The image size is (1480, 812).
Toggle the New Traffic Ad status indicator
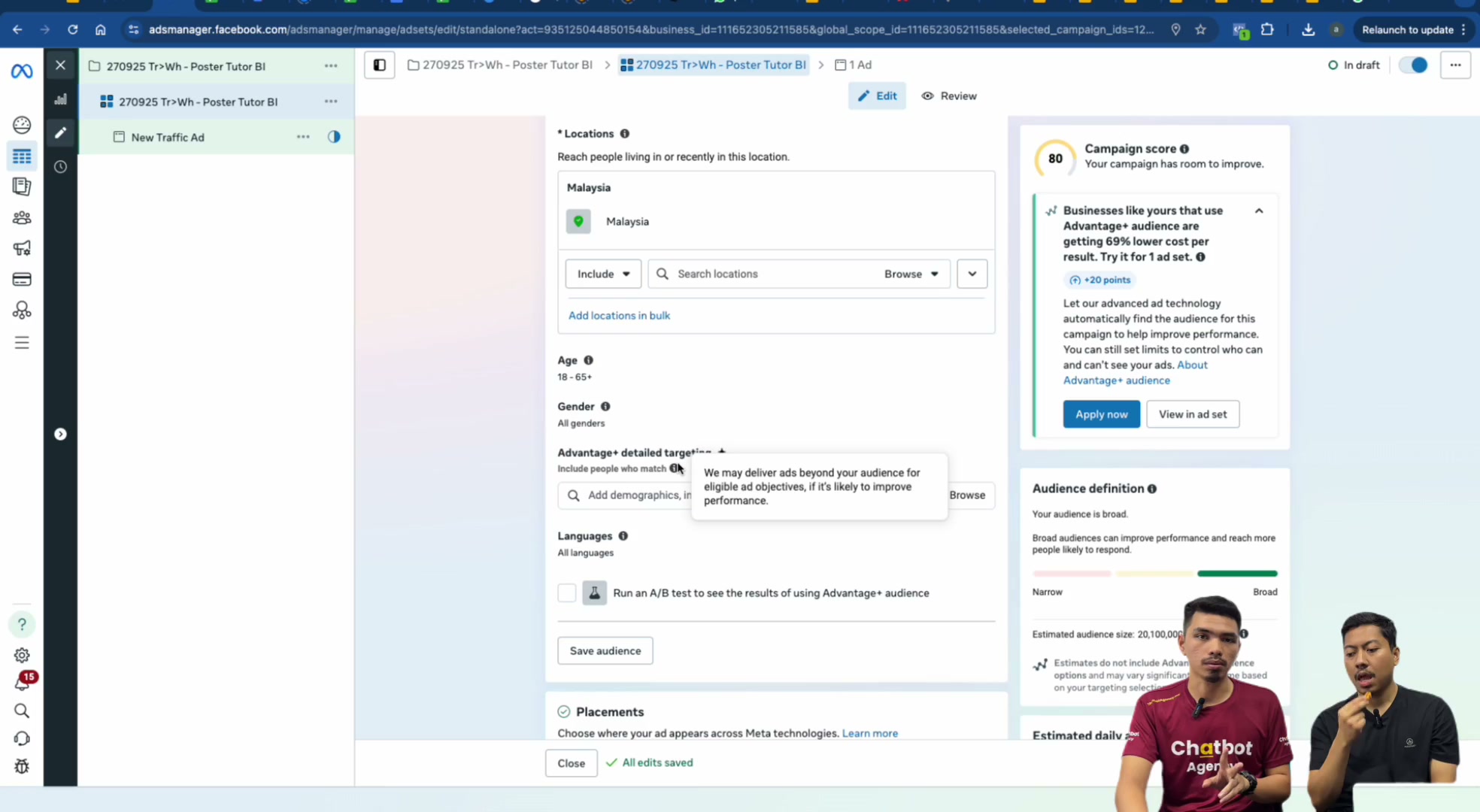pyautogui.click(x=334, y=137)
